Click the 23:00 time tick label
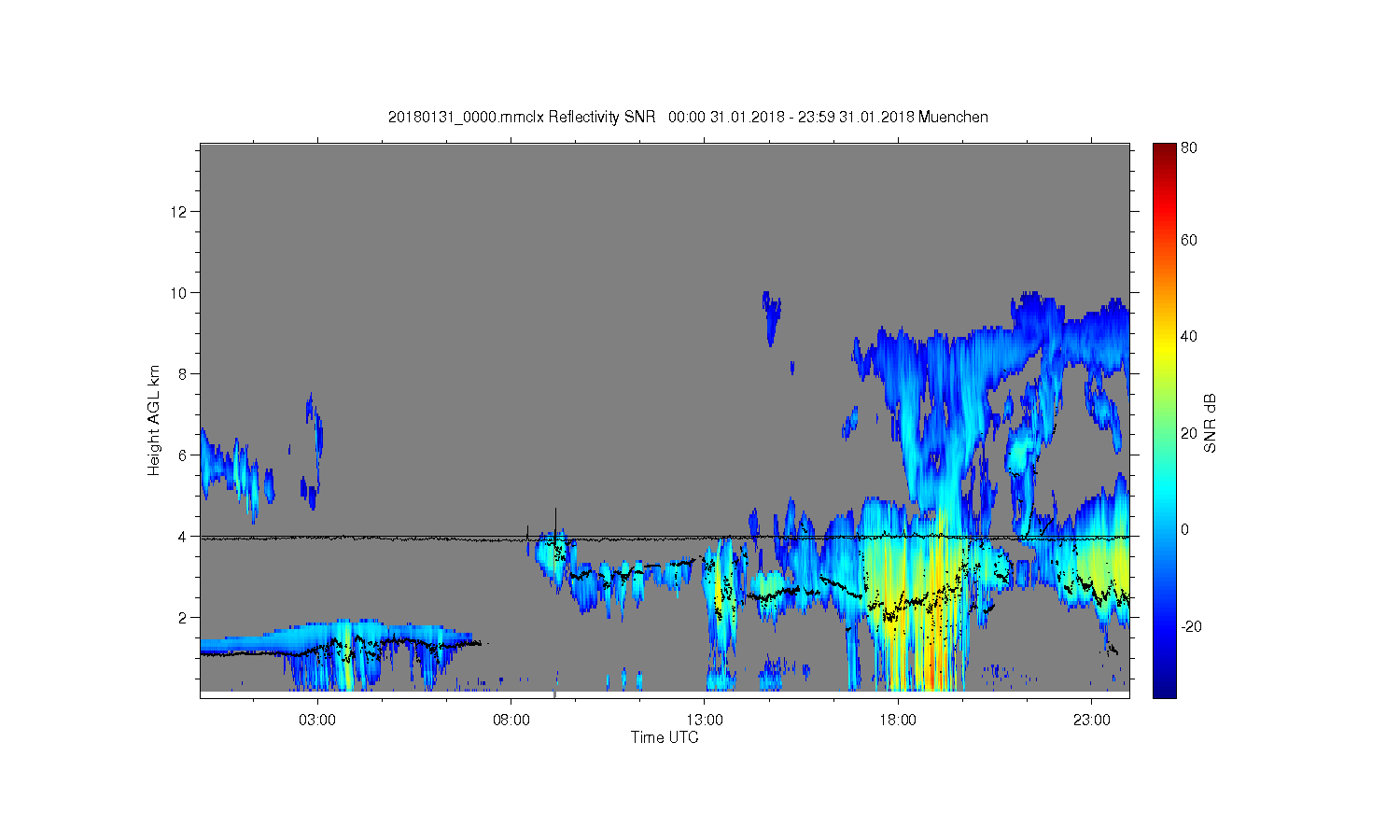This screenshot has width=1400, height=840. coord(1092,721)
